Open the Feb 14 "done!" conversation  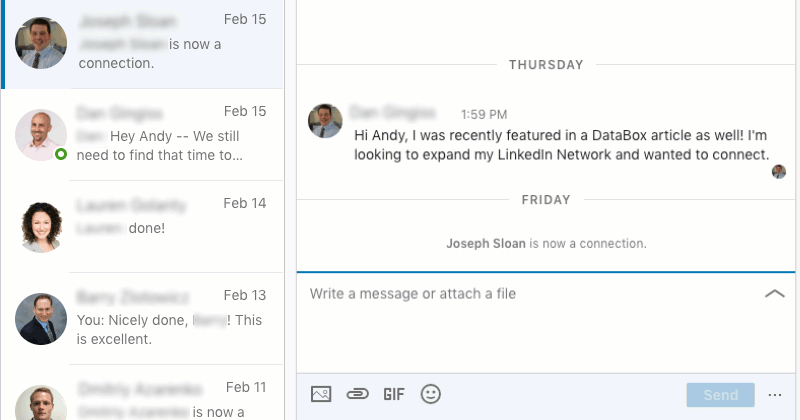(x=143, y=227)
